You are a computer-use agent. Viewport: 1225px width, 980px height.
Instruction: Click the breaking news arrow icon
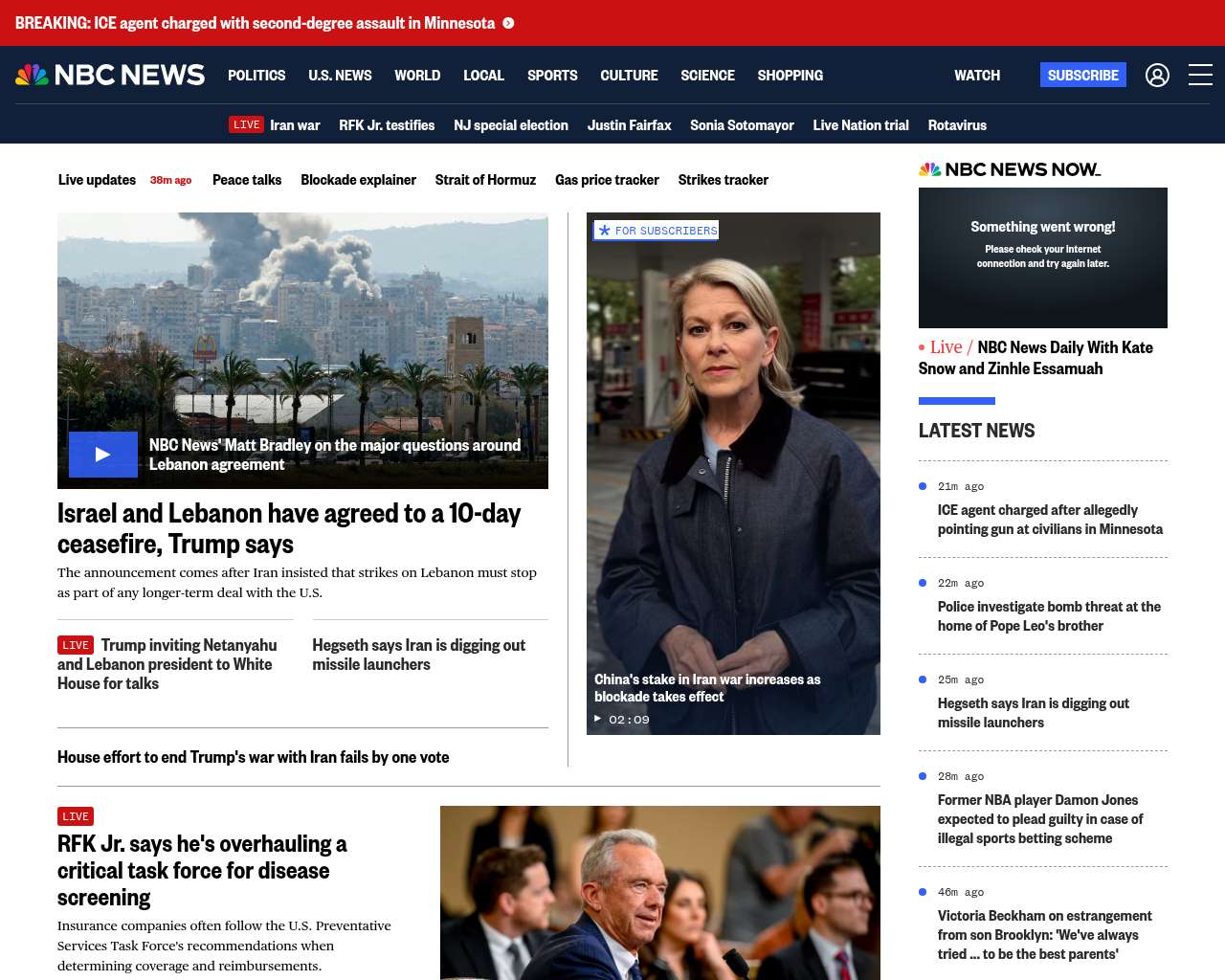[508, 23]
